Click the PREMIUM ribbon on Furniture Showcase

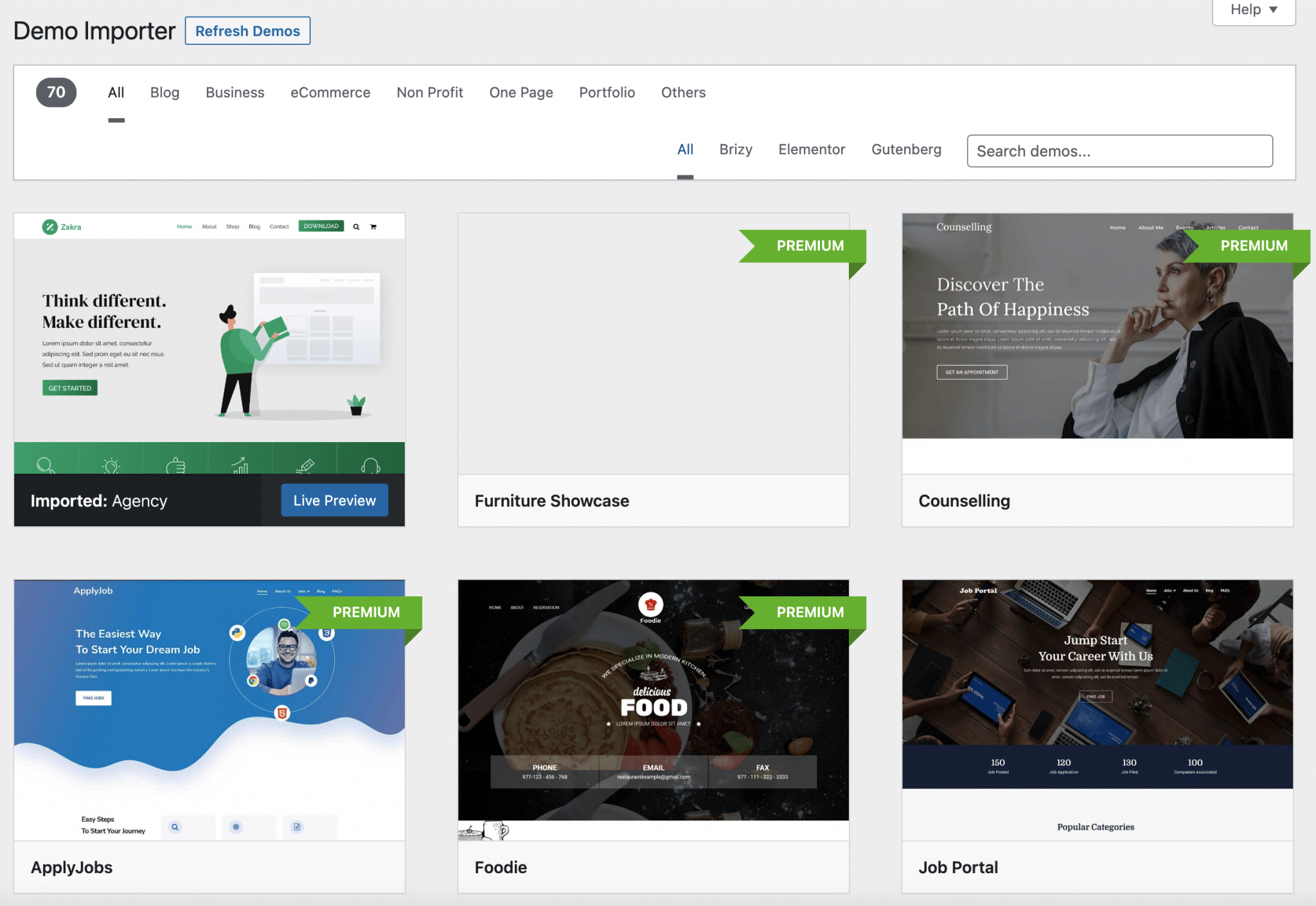pos(809,246)
